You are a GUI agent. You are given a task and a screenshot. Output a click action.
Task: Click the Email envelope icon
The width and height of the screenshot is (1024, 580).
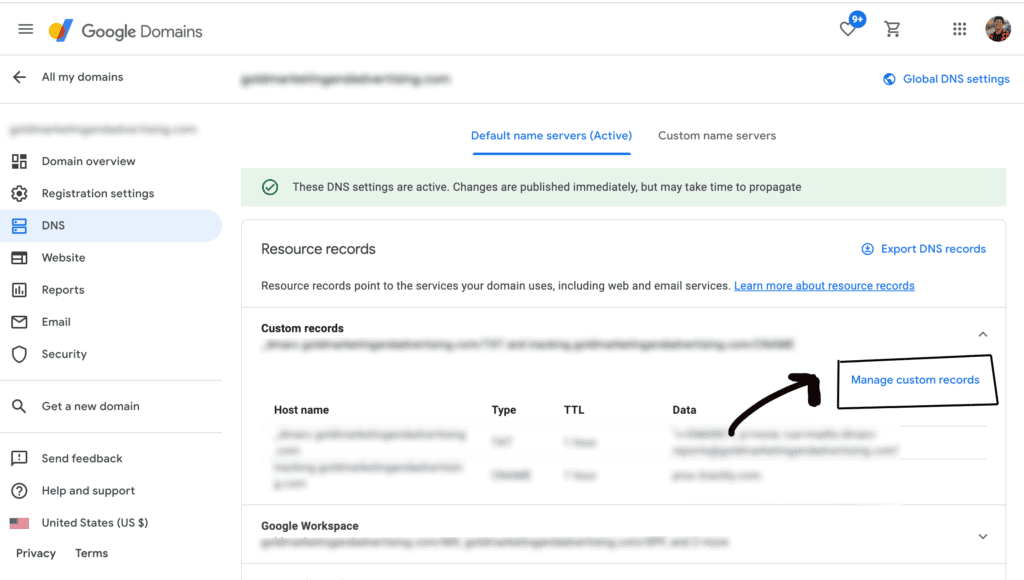click(x=20, y=321)
